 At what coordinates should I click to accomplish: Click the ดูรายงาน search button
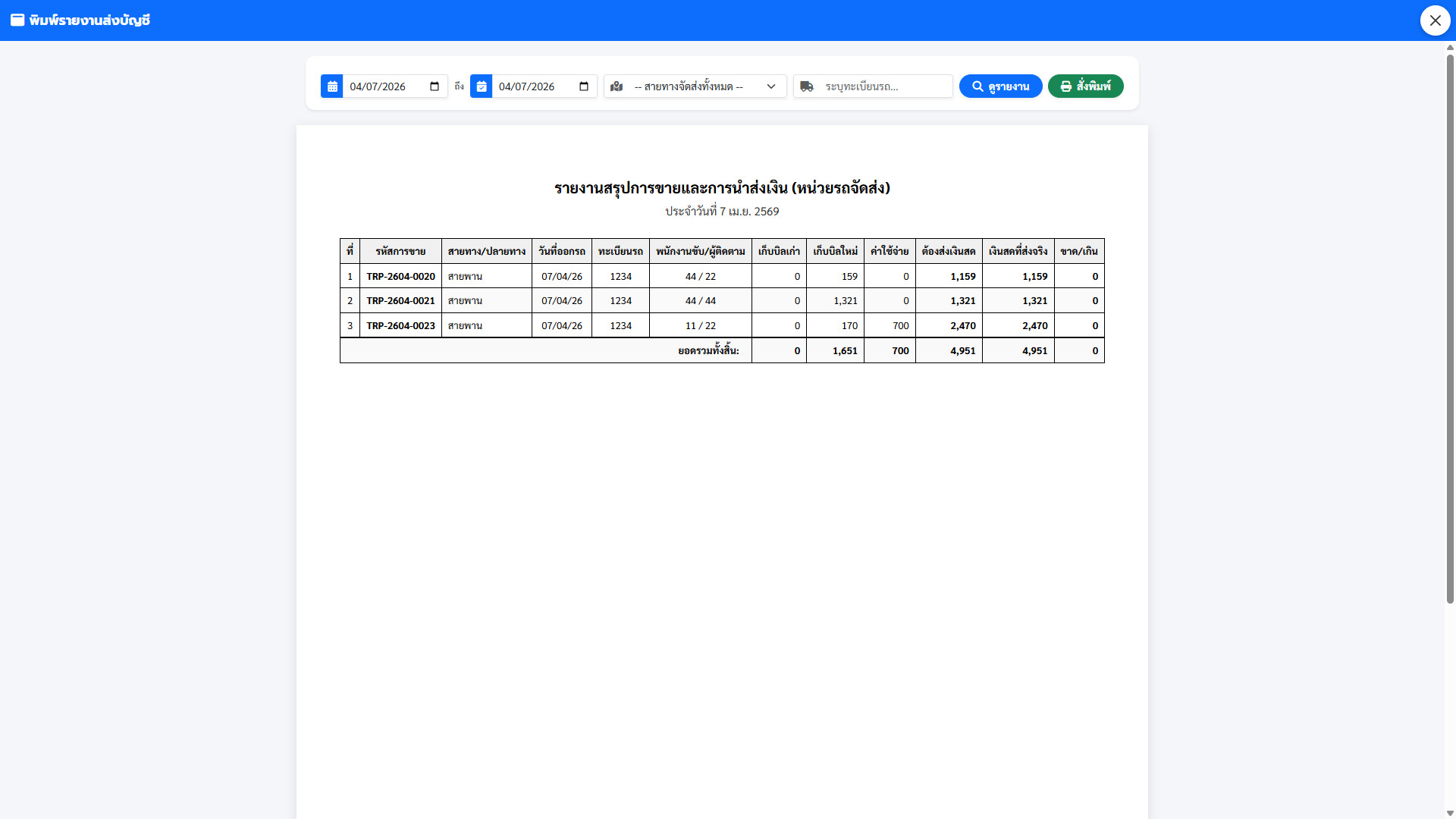(x=1000, y=86)
